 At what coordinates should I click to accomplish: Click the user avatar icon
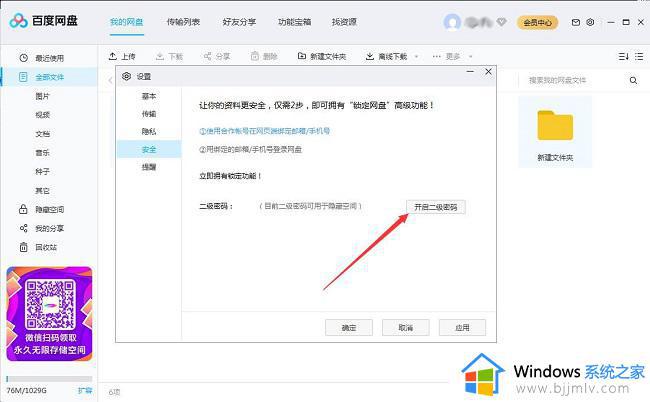point(452,22)
